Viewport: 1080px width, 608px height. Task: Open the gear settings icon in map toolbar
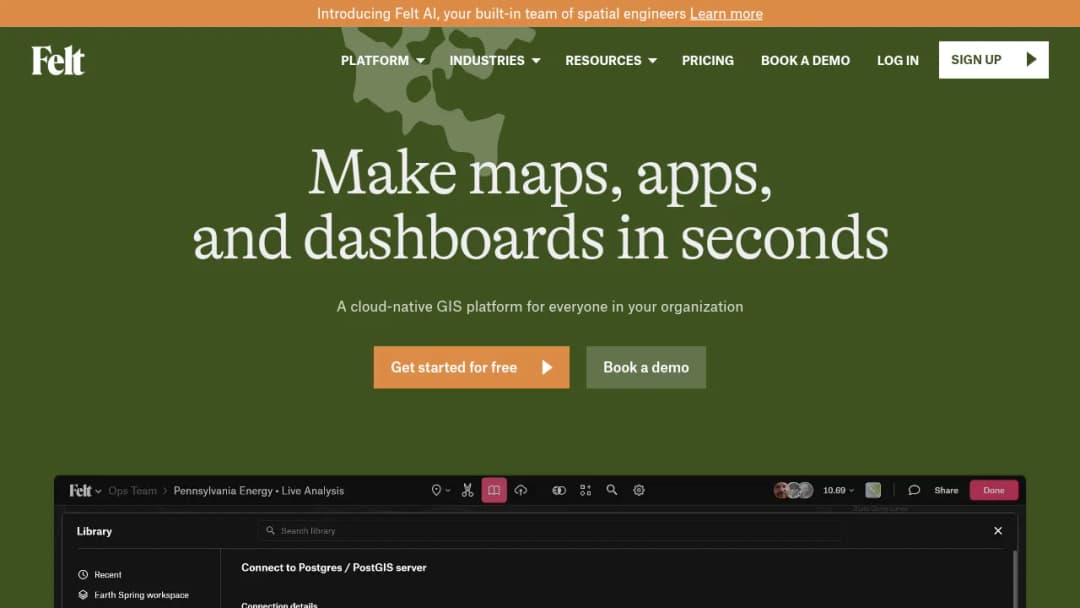pos(639,490)
